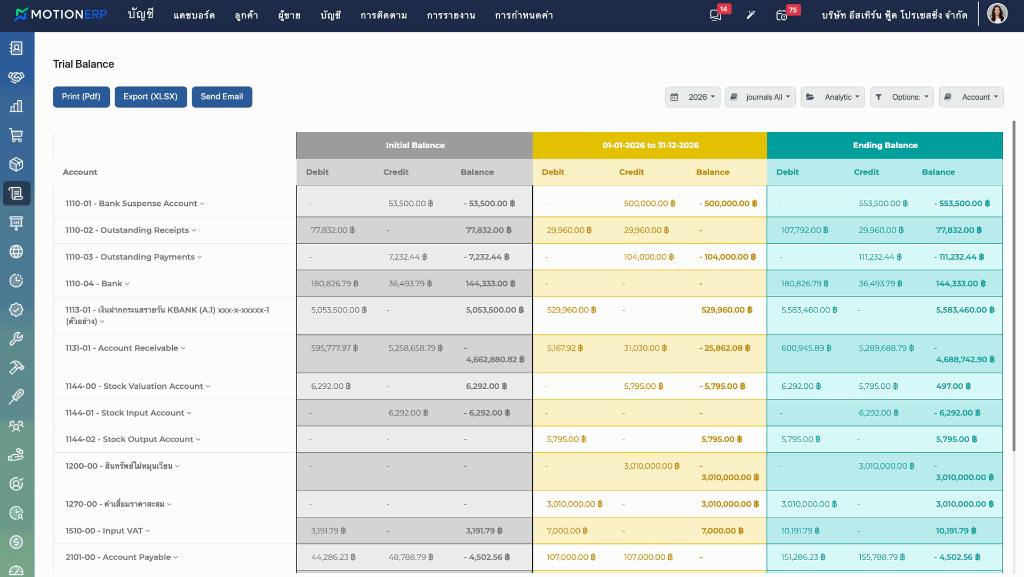Image resolution: width=1024 pixels, height=577 pixels.
Task: Open the Analytic filter dropdown
Action: tap(833, 97)
